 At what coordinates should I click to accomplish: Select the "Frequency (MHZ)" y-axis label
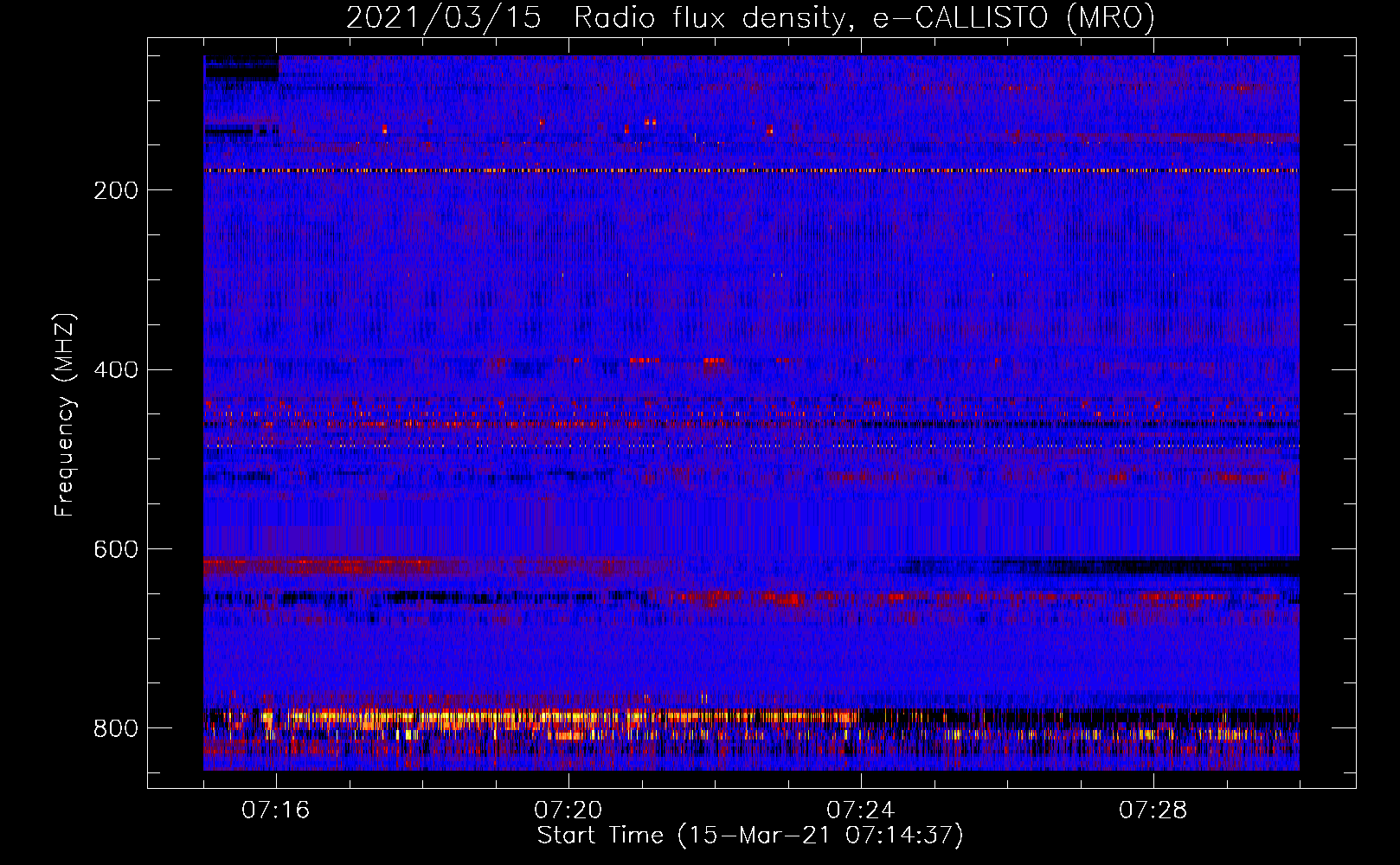pyautogui.click(x=65, y=415)
